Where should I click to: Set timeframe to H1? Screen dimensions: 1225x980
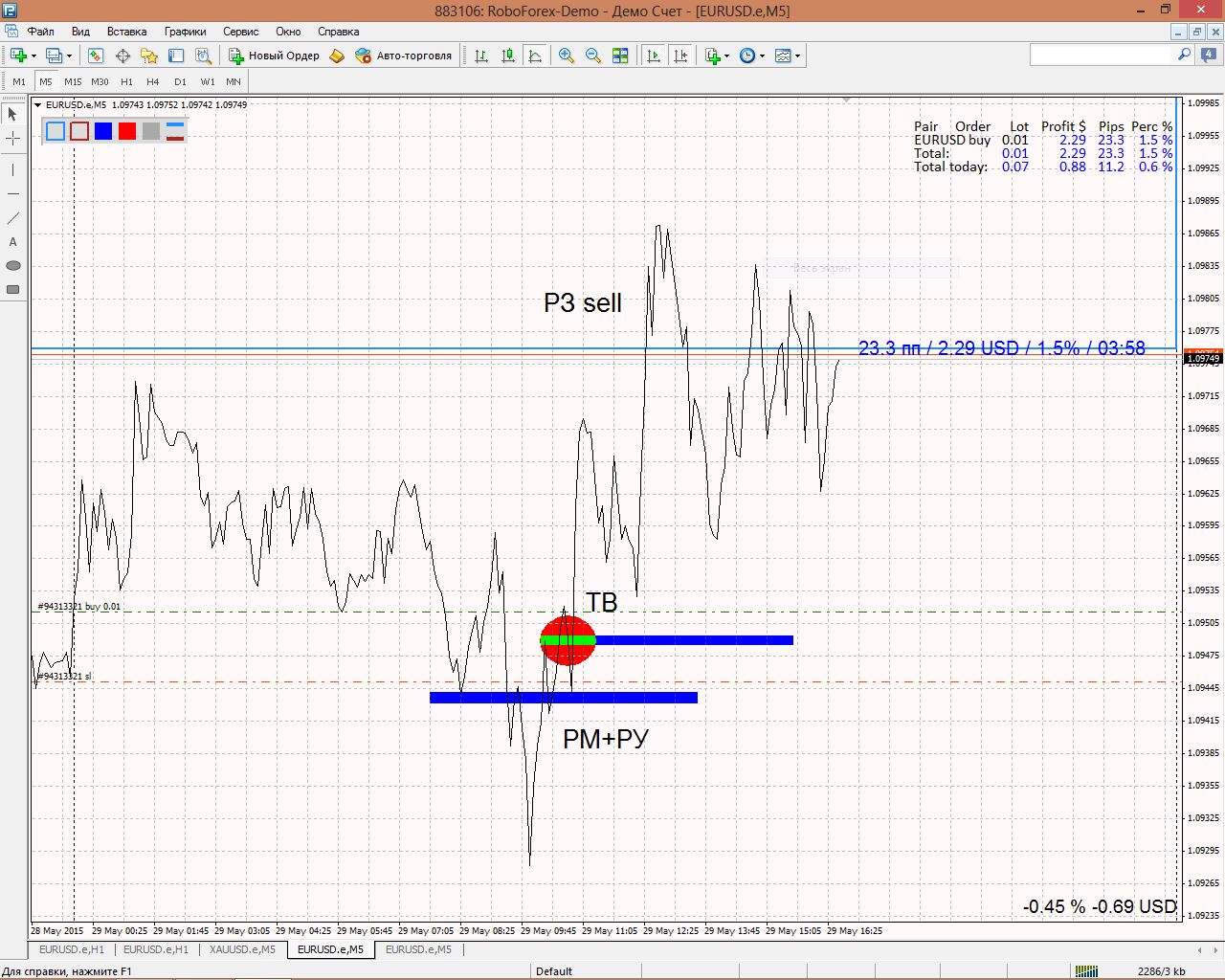point(126,82)
